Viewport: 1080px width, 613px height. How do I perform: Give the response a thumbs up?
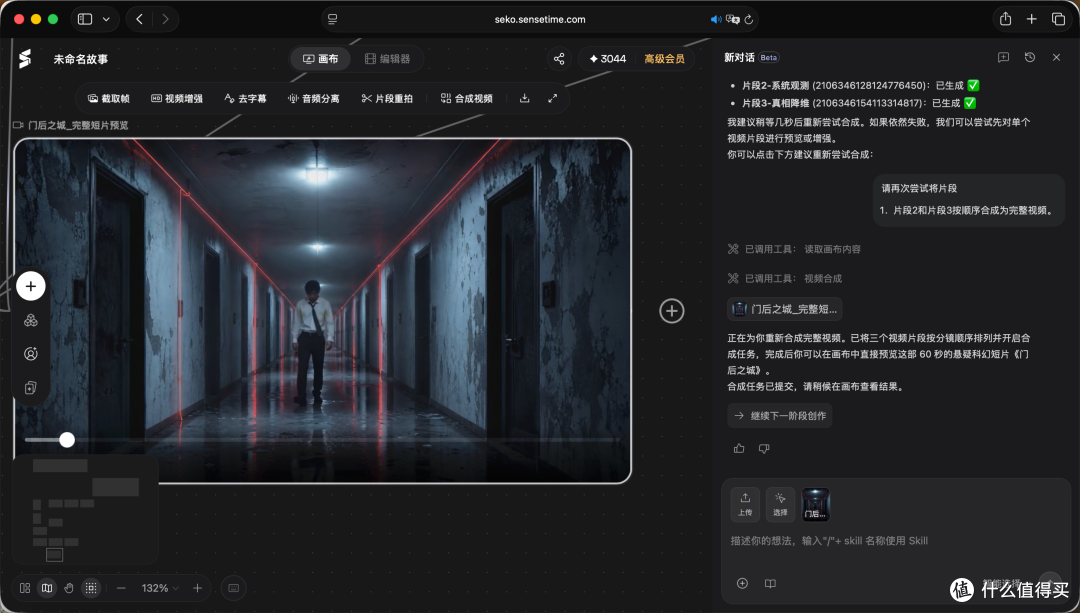pos(739,448)
